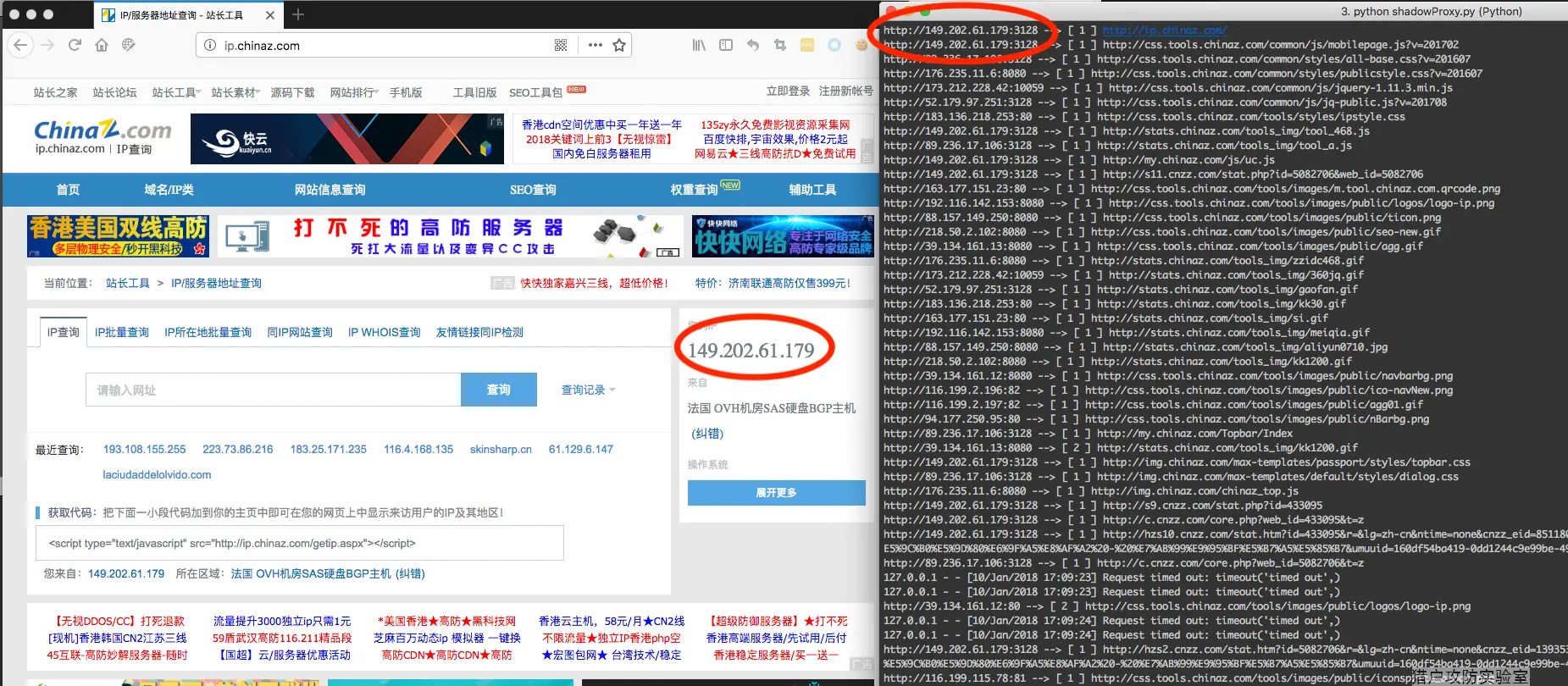Click the 请输入网址 input field
Image resolution: width=1568 pixels, height=686 pixels.
274,390
